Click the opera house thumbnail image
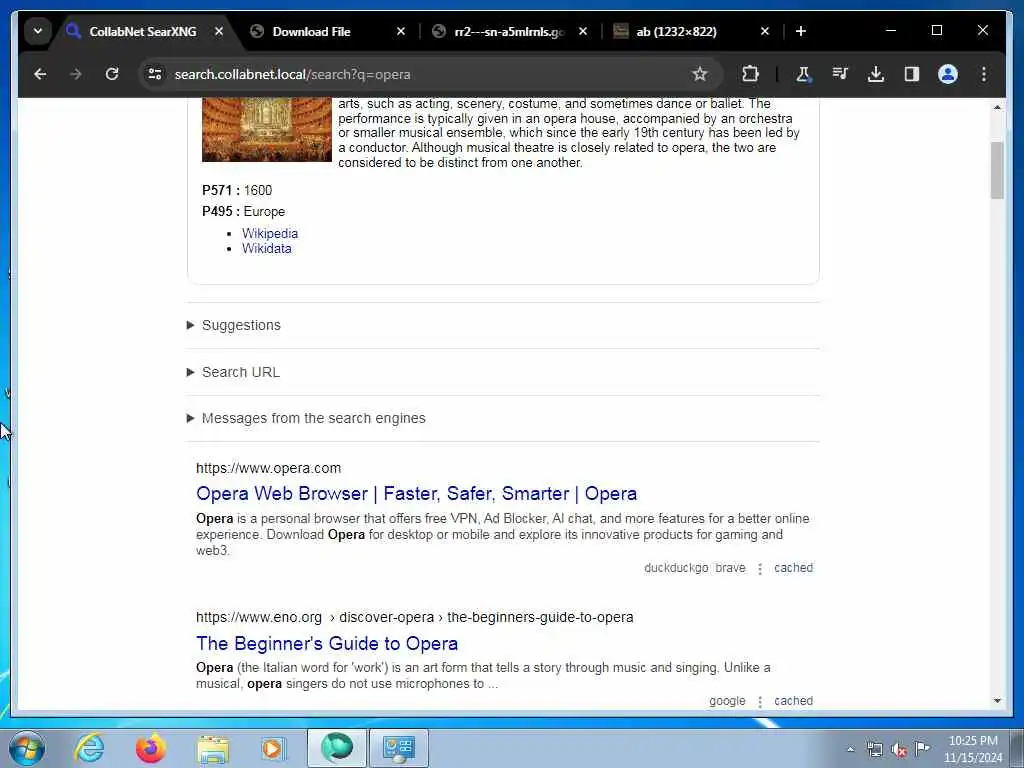 pyautogui.click(x=266, y=129)
